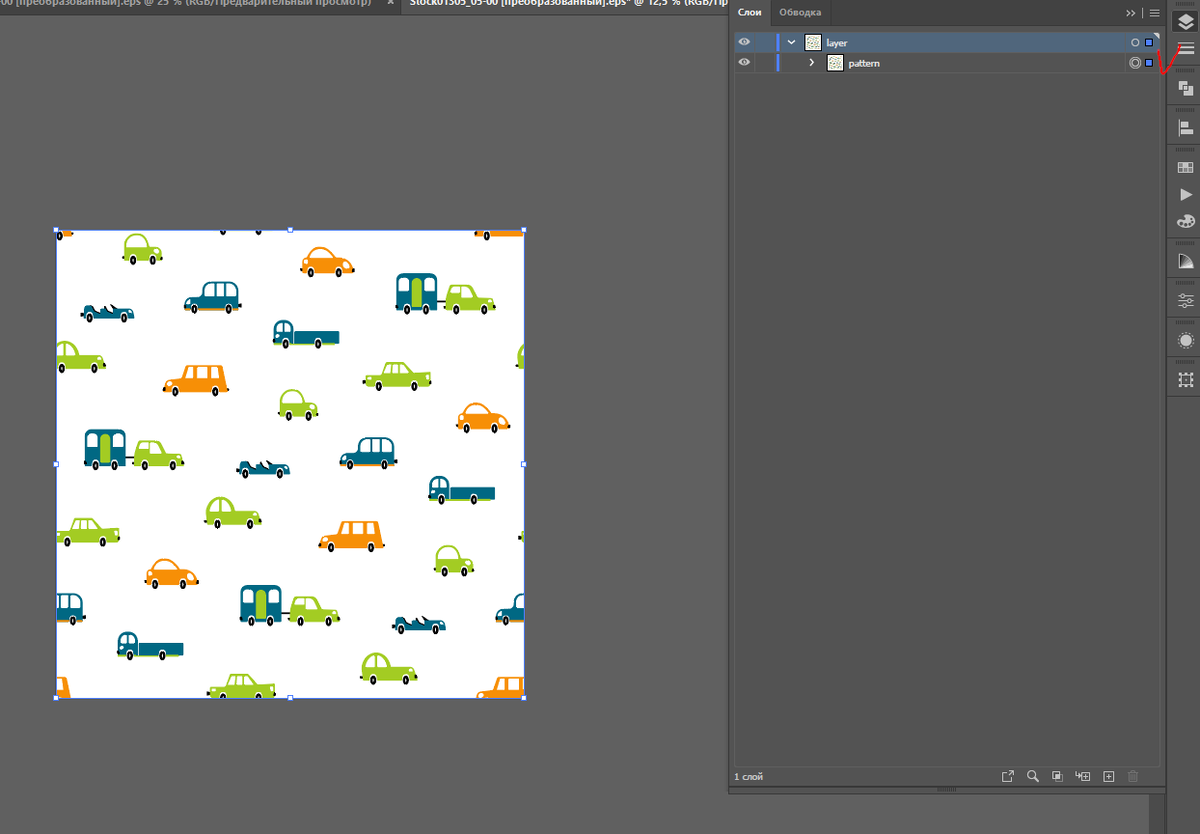Open the Color palette panel icon
Screen dimensions: 1200x834
coord(1186,221)
